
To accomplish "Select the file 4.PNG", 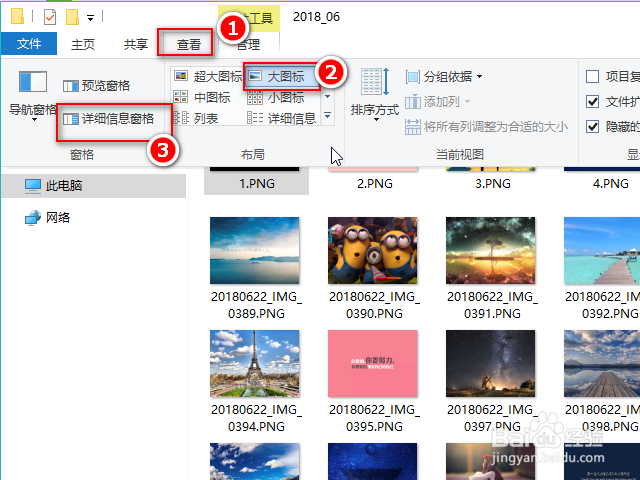I will point(611,184).
